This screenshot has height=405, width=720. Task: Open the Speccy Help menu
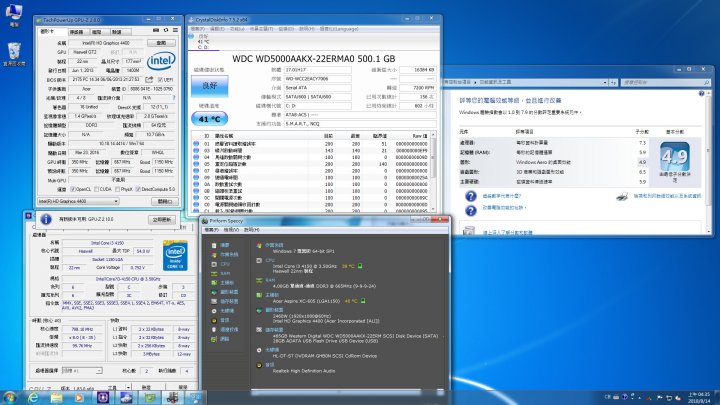point(251,230)
